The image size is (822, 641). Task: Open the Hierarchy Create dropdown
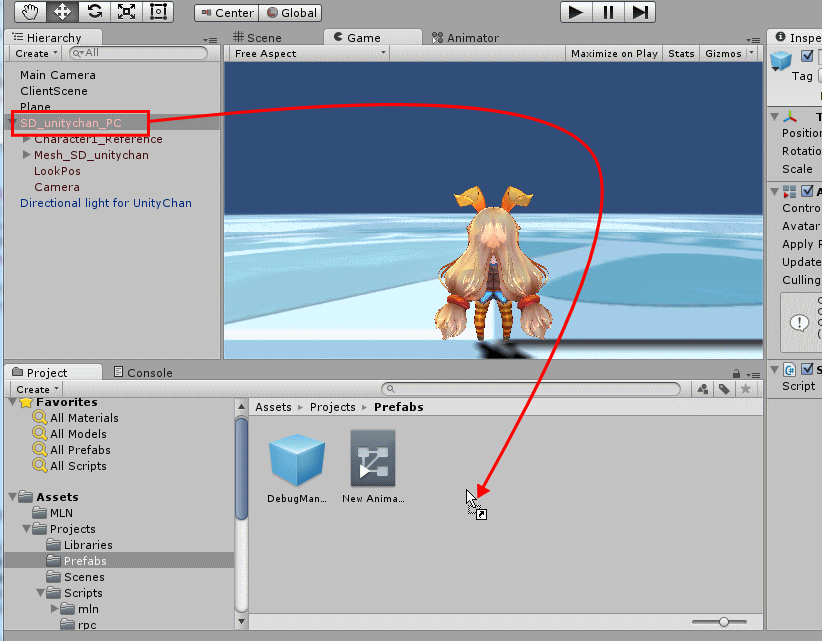coord(36,53)
